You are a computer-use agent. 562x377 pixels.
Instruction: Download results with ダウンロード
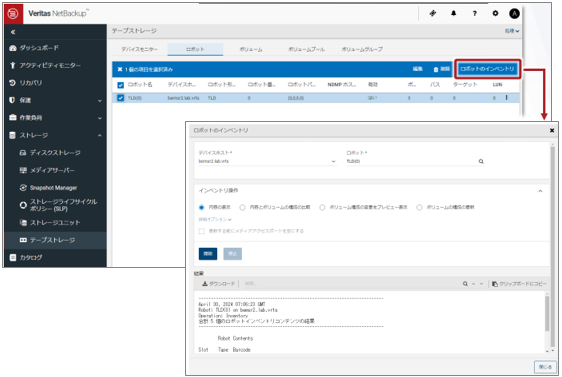point(219,284)
